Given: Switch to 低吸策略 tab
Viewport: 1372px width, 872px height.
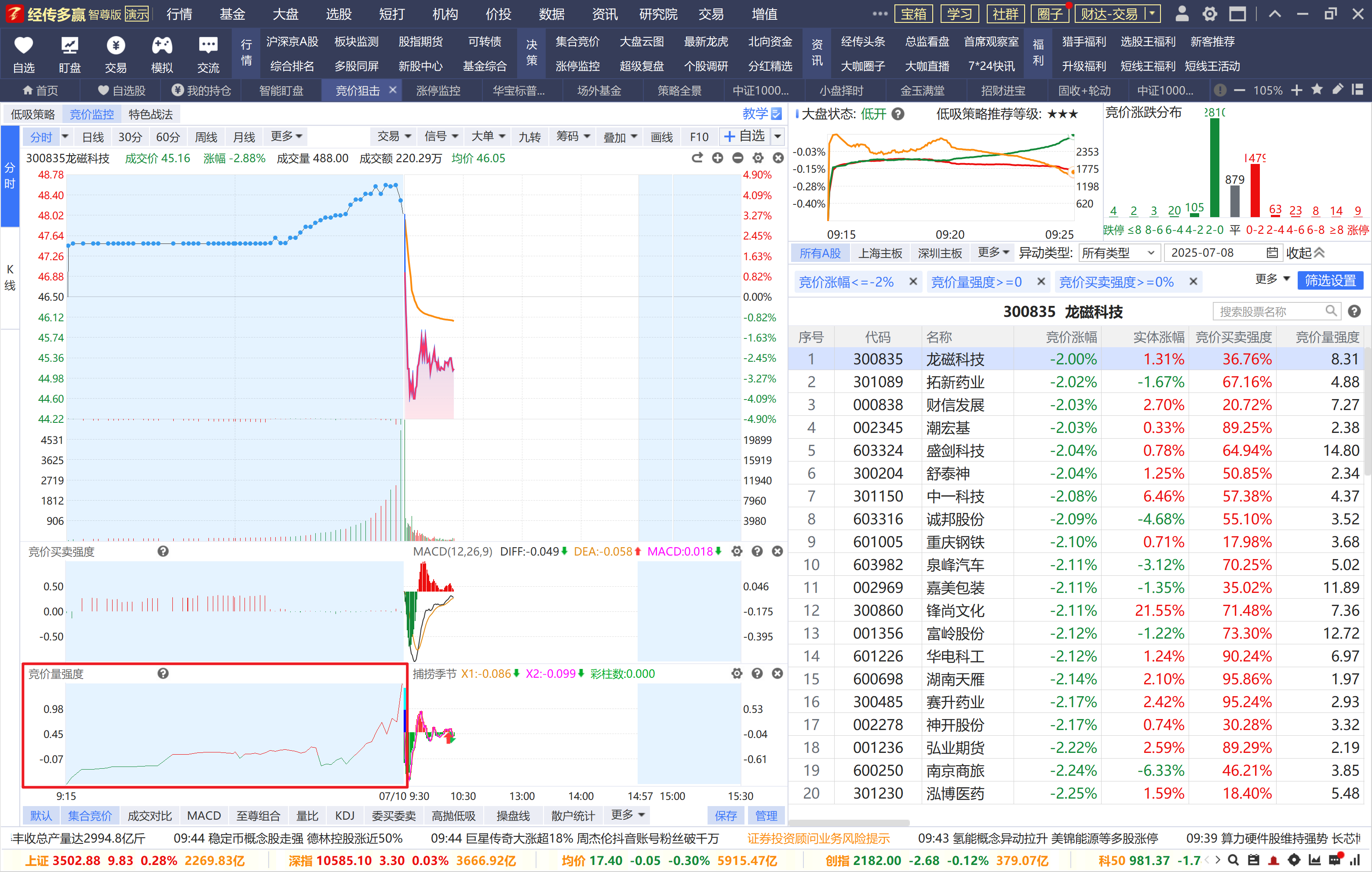Looking at the screenshot, I should (33, 114).
